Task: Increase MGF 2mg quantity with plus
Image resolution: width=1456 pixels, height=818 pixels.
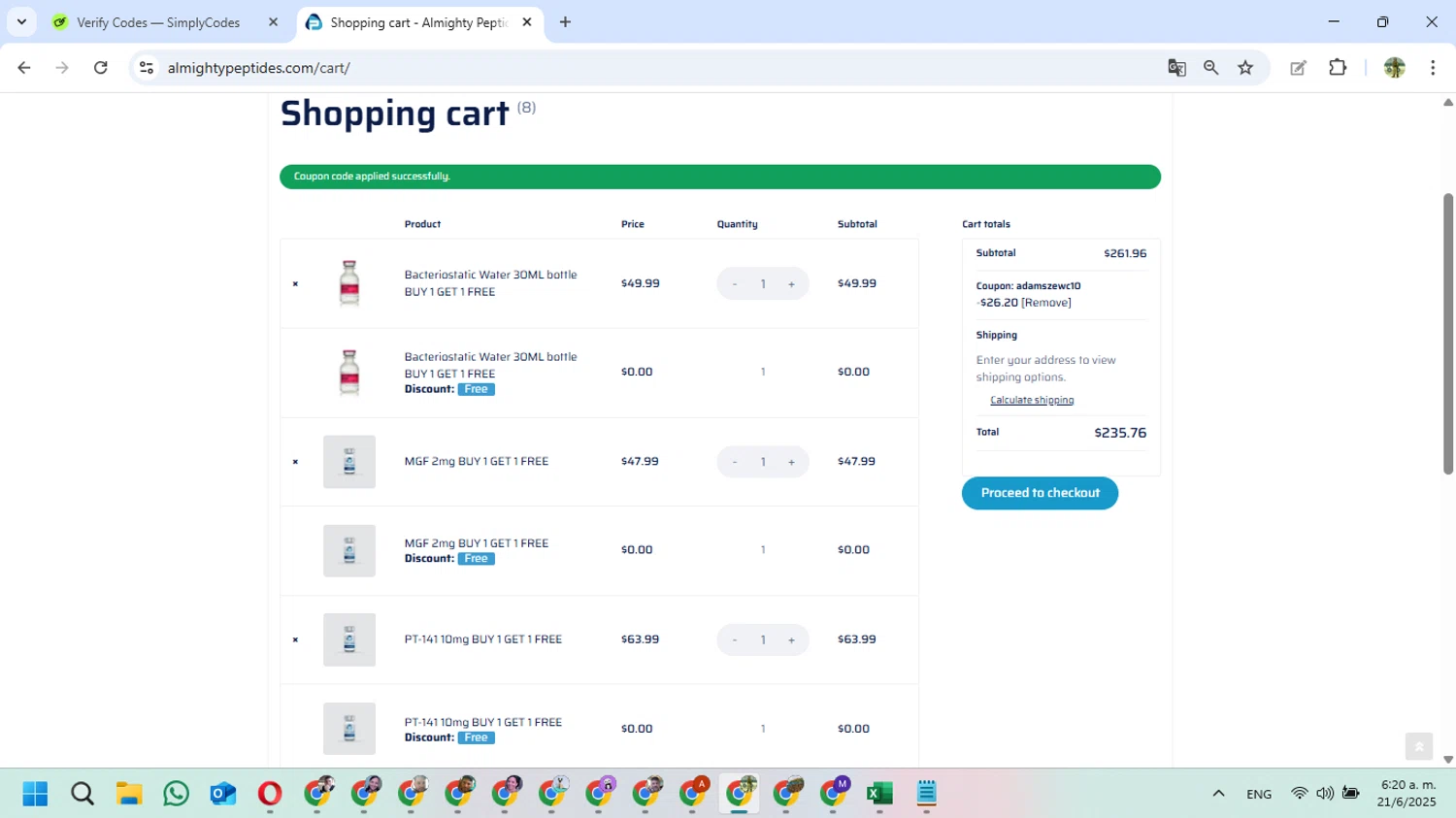Action: coord(791,462)
